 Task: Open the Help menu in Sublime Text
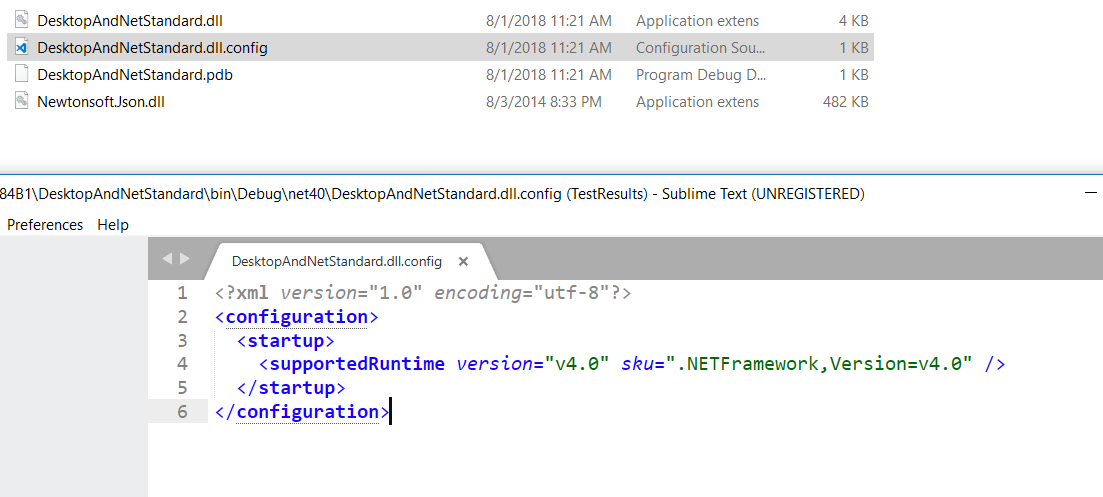113,225
